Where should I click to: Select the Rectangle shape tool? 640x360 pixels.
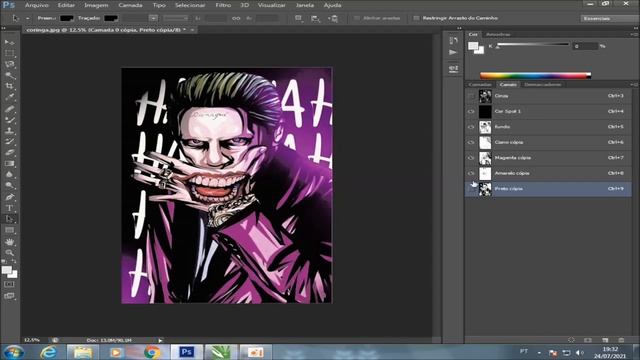click(9, 230)
